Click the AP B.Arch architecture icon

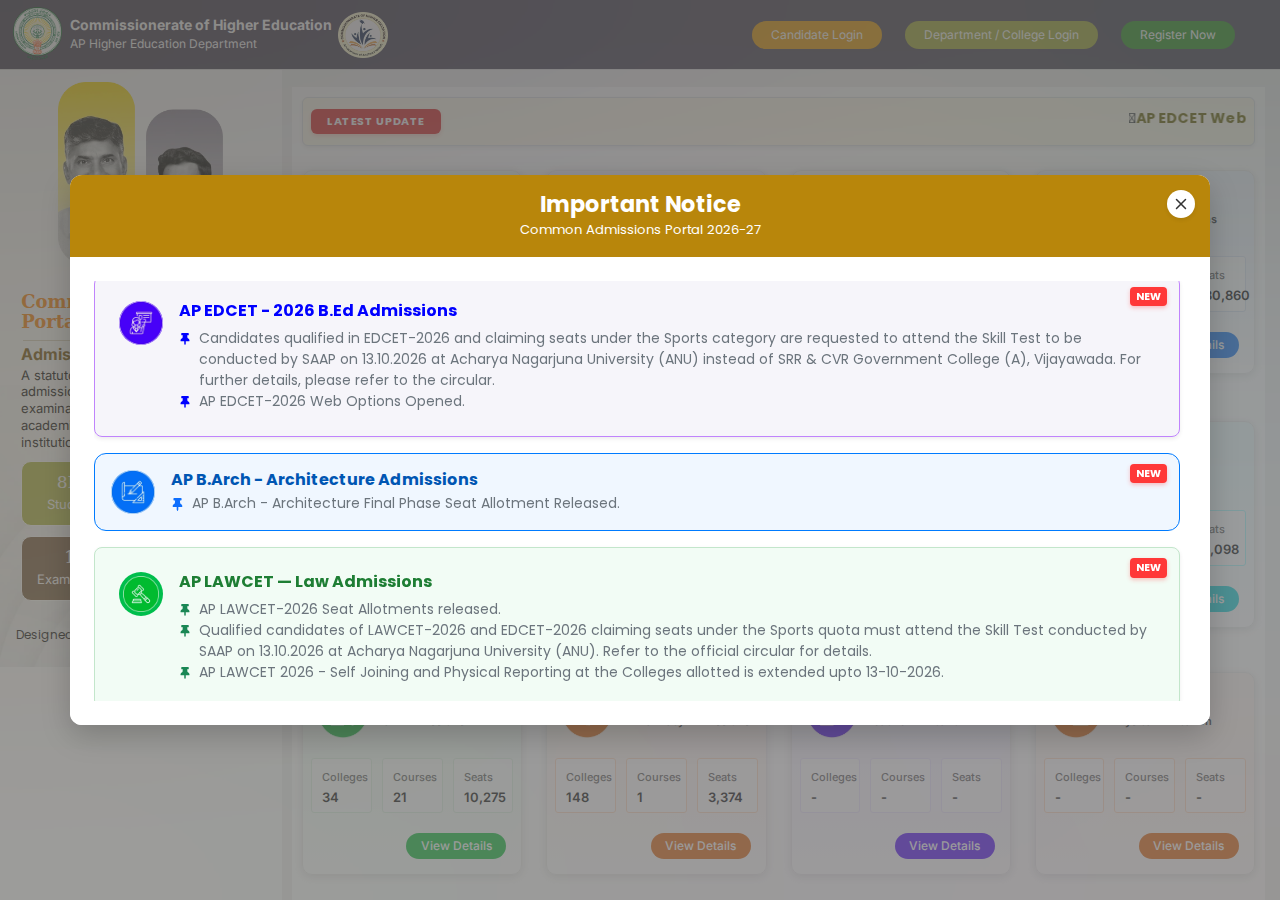pos(133,492)
